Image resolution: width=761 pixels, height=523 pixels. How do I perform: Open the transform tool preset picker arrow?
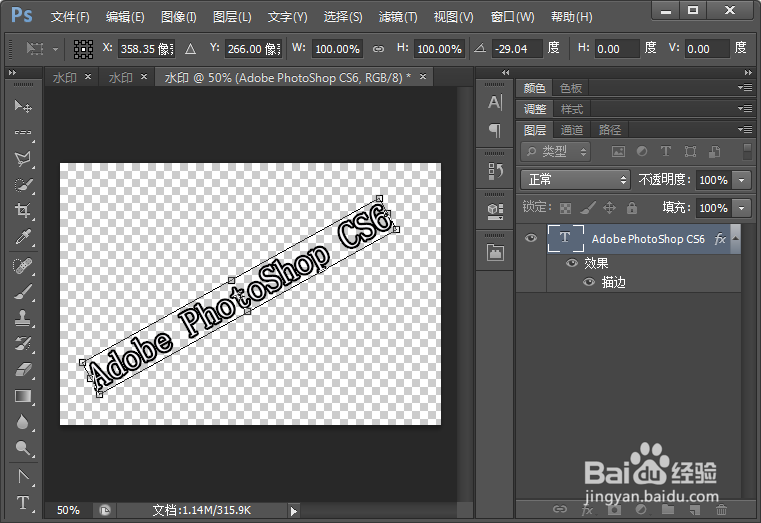(55, 49)
